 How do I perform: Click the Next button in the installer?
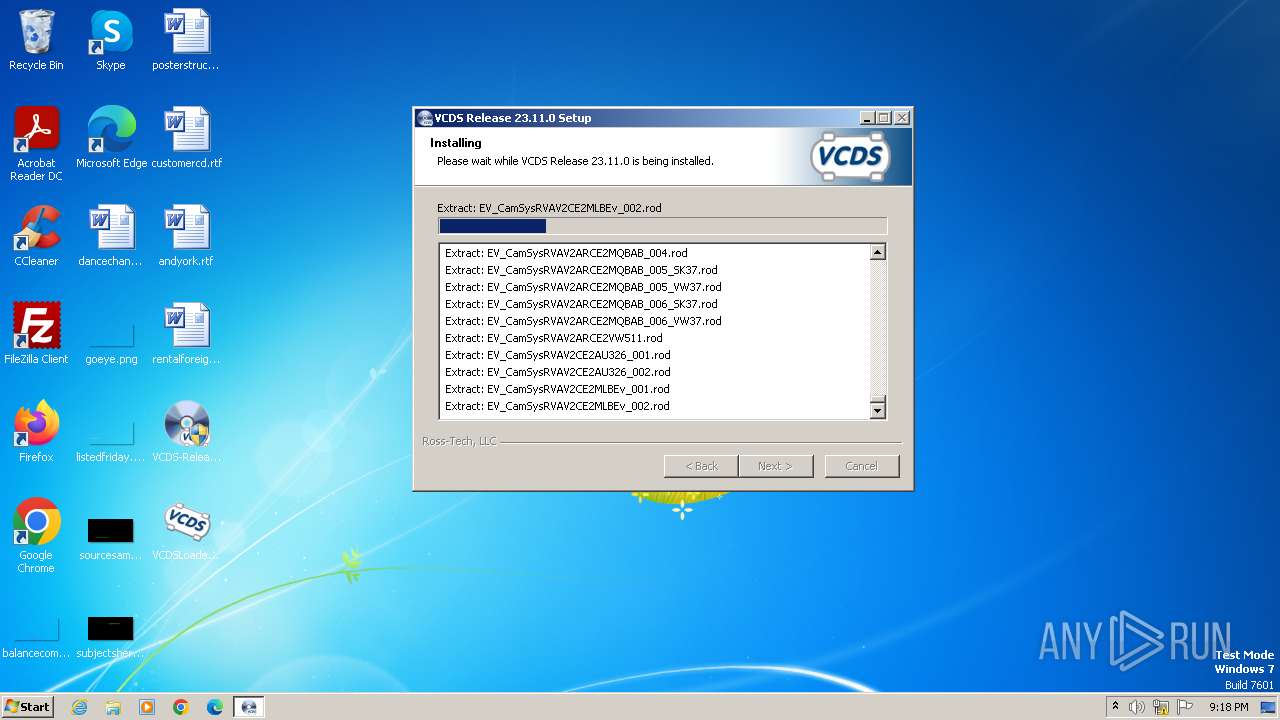(775, 466)
